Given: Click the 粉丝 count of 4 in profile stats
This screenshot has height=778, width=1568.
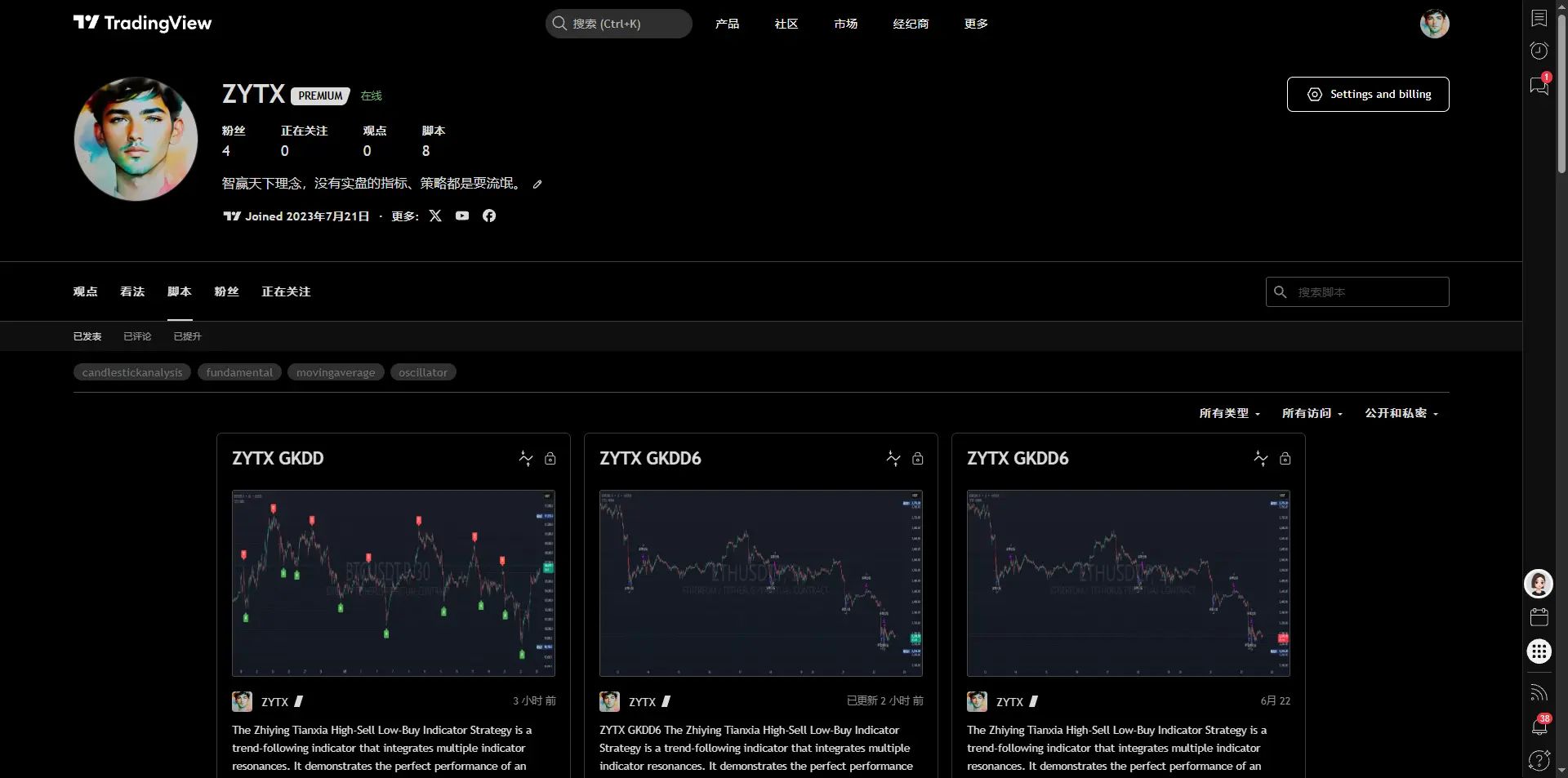Looking at the screenshot, I should pyautogui.click(x=226, y=151).
